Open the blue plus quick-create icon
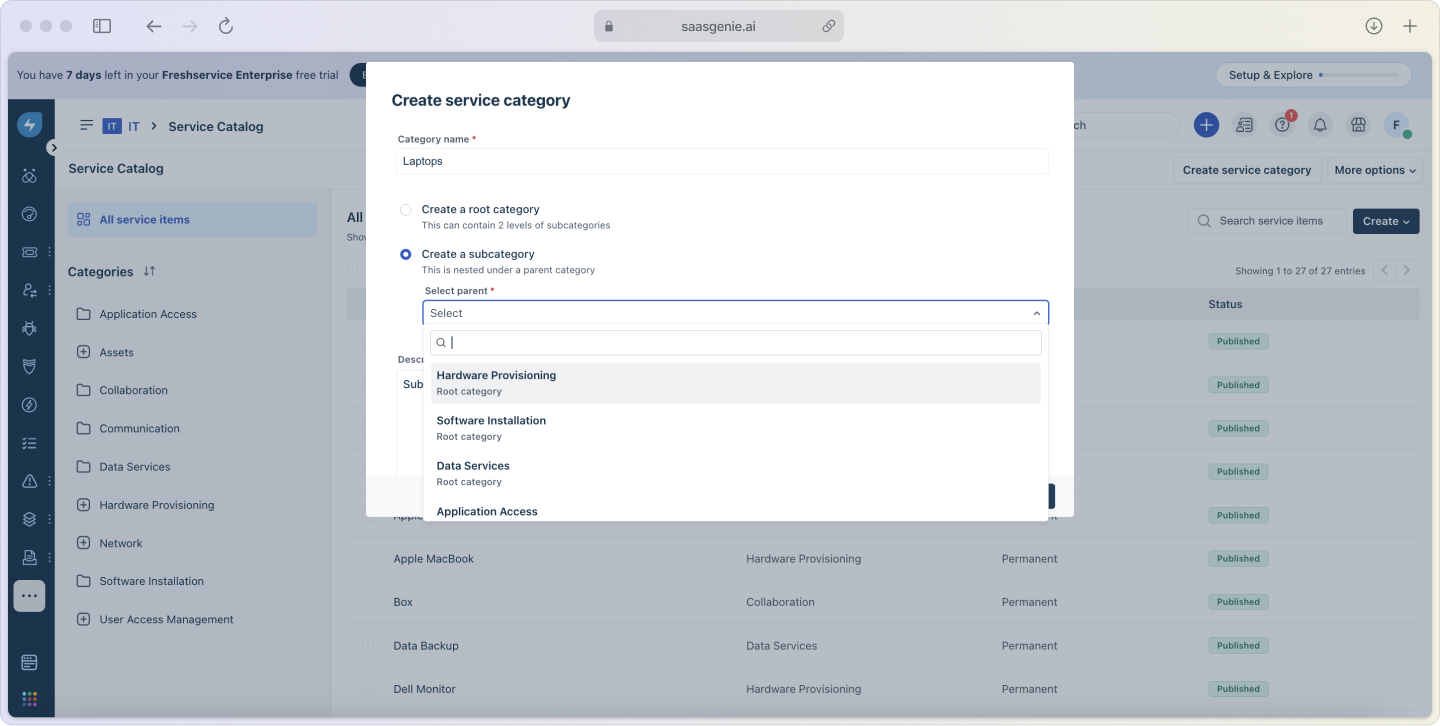This screenshot has width=1440, height=726. (x=1206, y=124)
